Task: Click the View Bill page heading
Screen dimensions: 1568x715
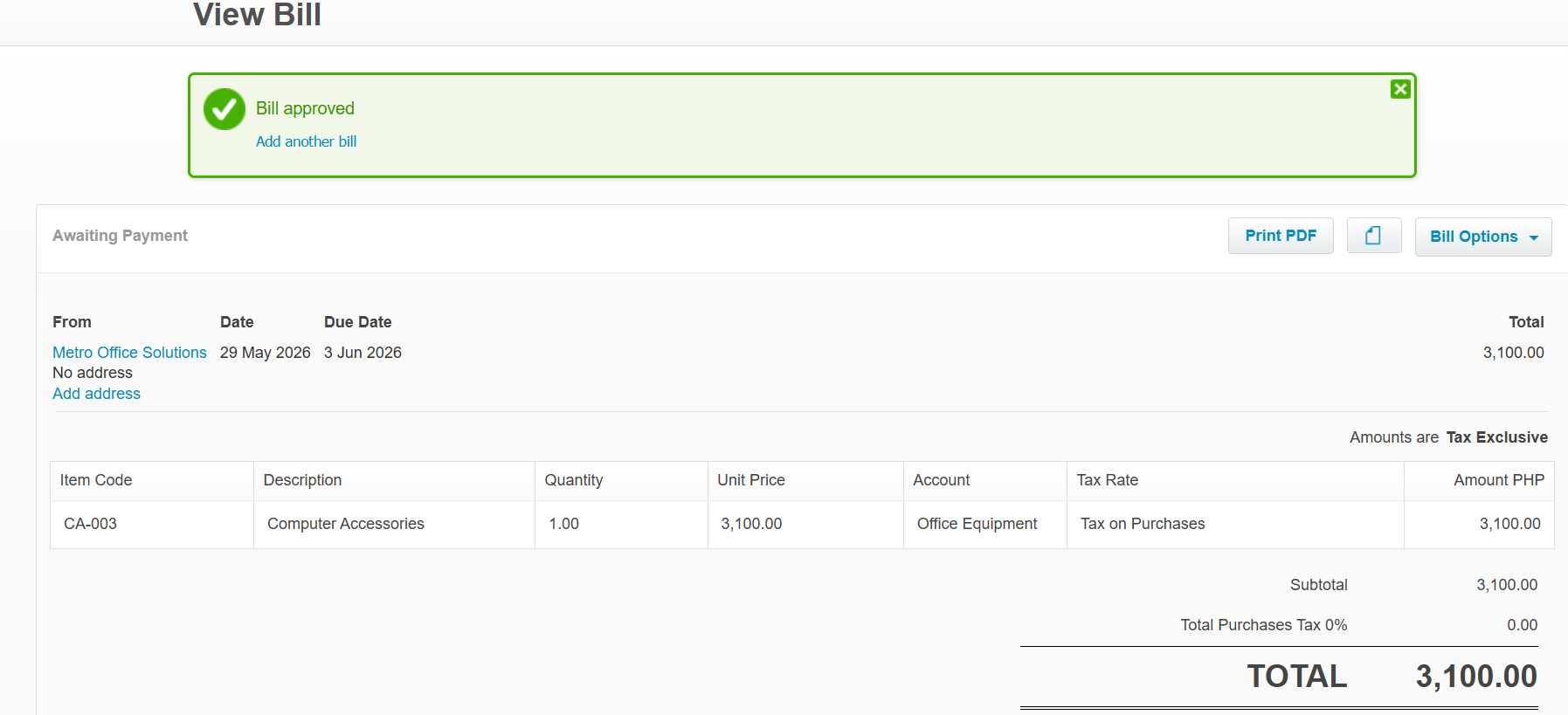Action: coord(257,15)
